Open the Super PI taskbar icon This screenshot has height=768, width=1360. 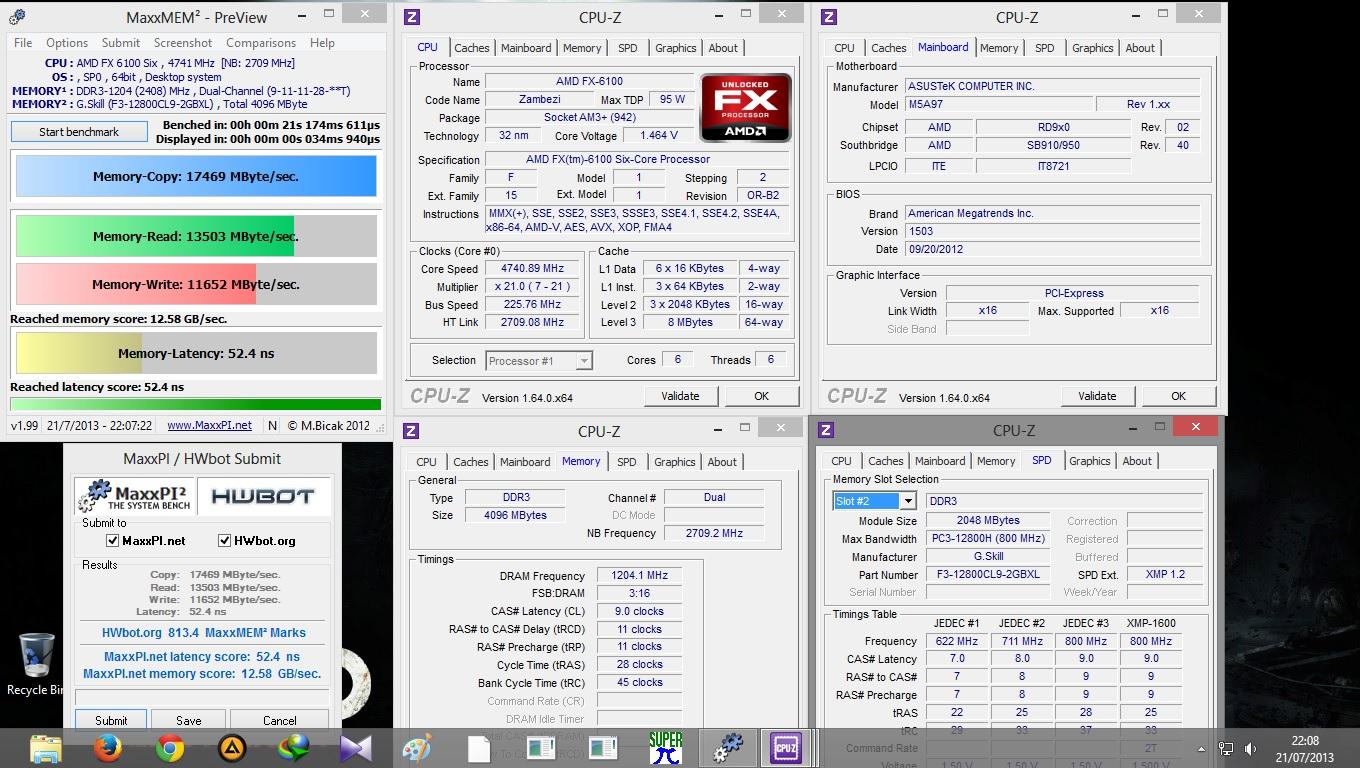coord(665,748)
